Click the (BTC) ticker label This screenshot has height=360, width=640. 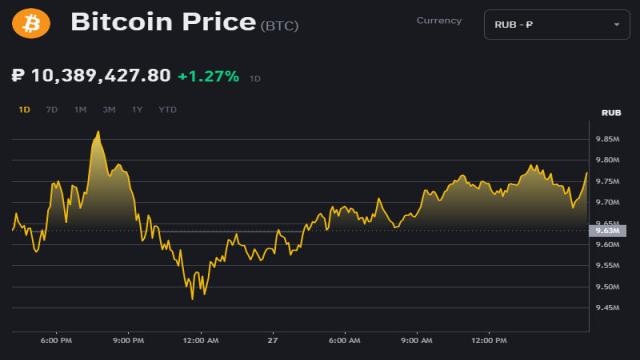coord(280,26)
